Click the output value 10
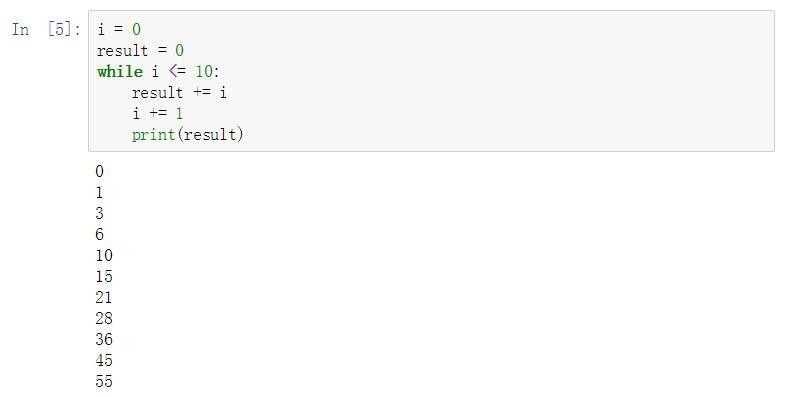 coord(104,255)
